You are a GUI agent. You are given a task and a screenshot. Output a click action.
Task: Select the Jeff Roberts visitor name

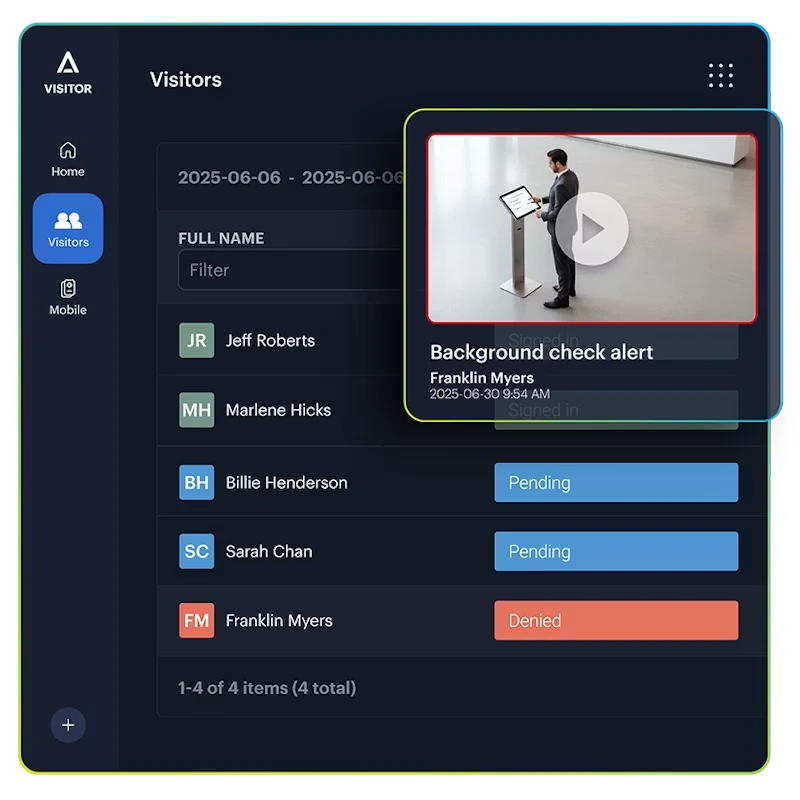point(270,340)
